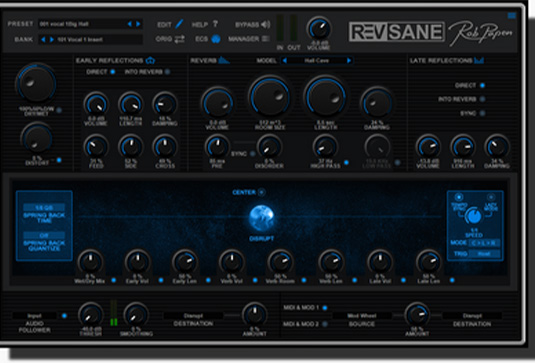Viewport: 535px width, 363px height.
Task: Click the Smoothing knob
Action: click(x=136, y=315)
